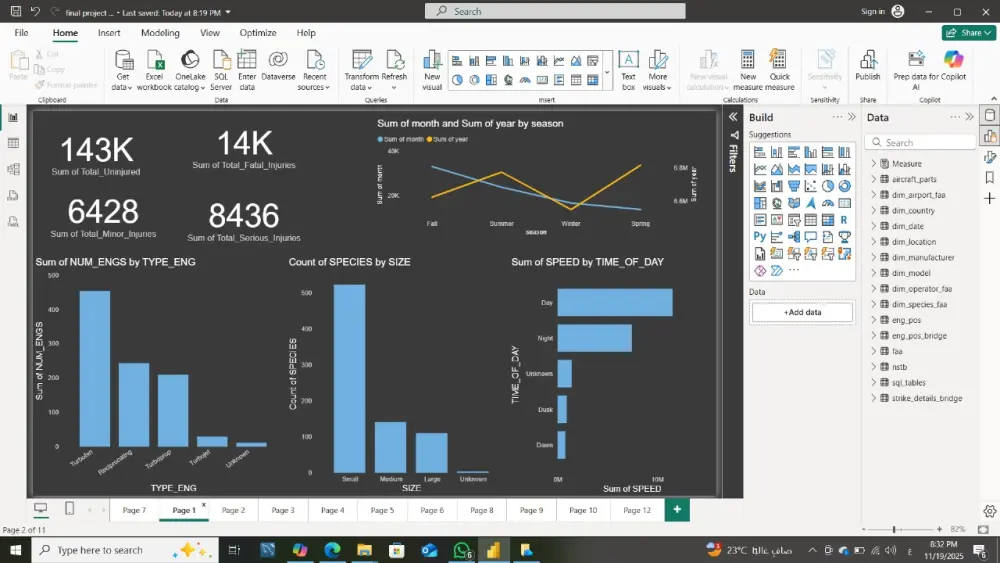1000x563 pixels.
Task: Expand the dim_date table
Action: pos(874,226)
